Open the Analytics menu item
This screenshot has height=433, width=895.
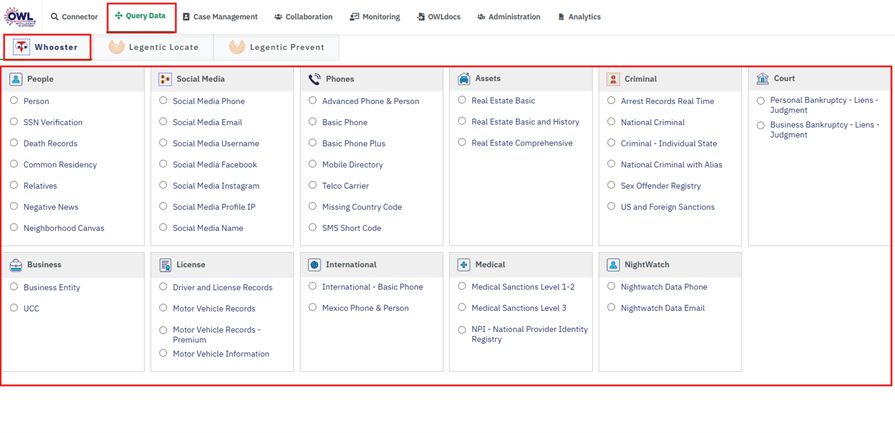(579, 17)
